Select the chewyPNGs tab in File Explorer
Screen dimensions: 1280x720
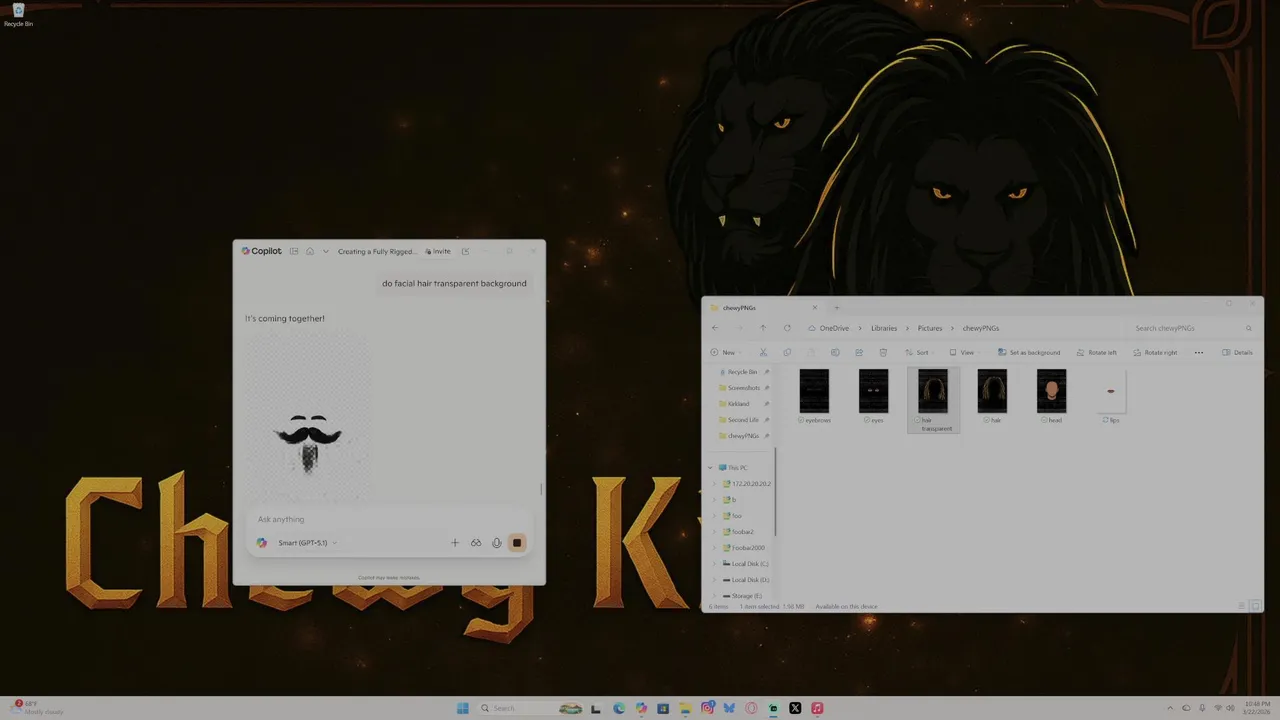(x=763, y=308)
